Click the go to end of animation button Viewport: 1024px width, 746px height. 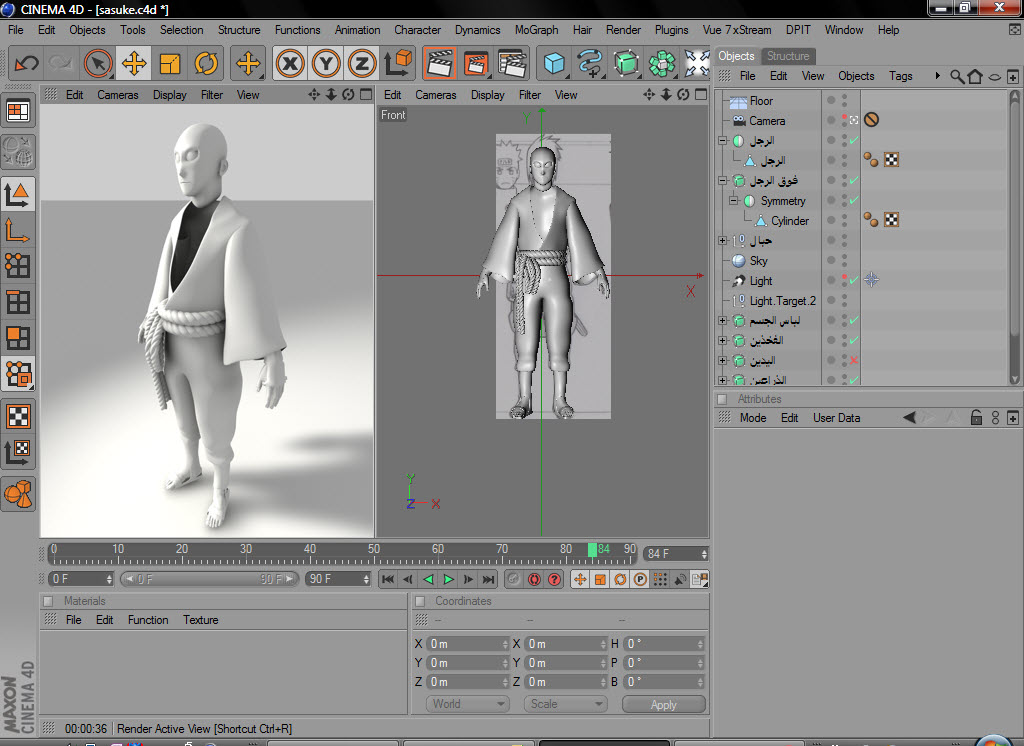click(x=488, y=579)
